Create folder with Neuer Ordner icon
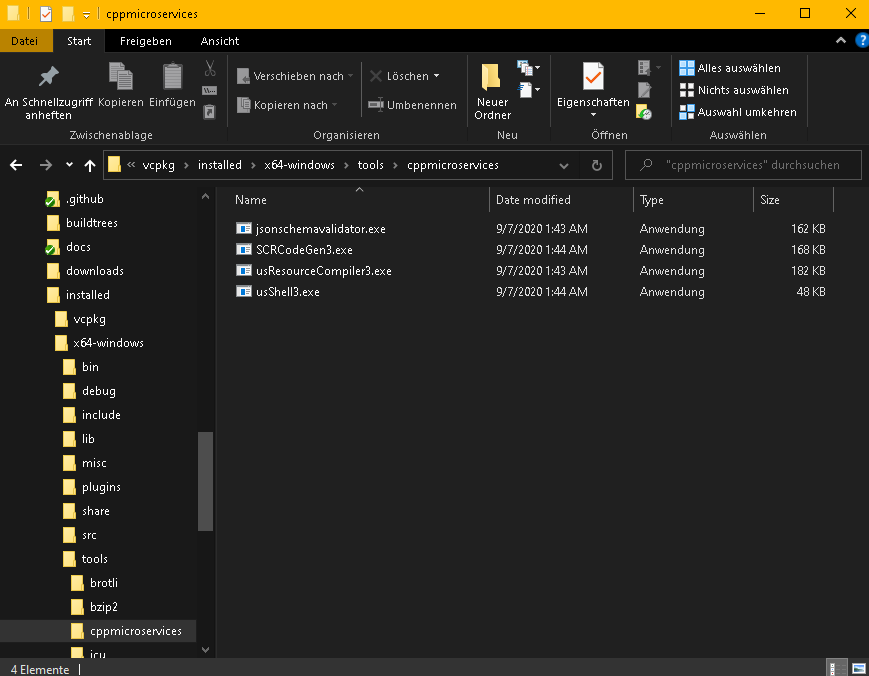 pos(490,80)
